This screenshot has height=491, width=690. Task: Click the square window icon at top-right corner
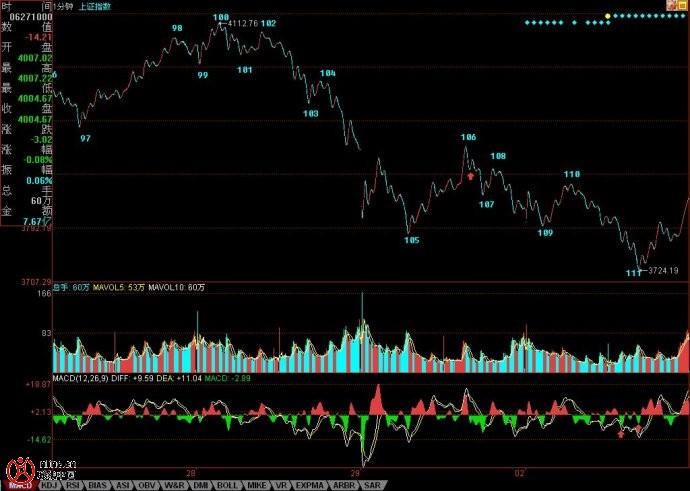(683, 5)
